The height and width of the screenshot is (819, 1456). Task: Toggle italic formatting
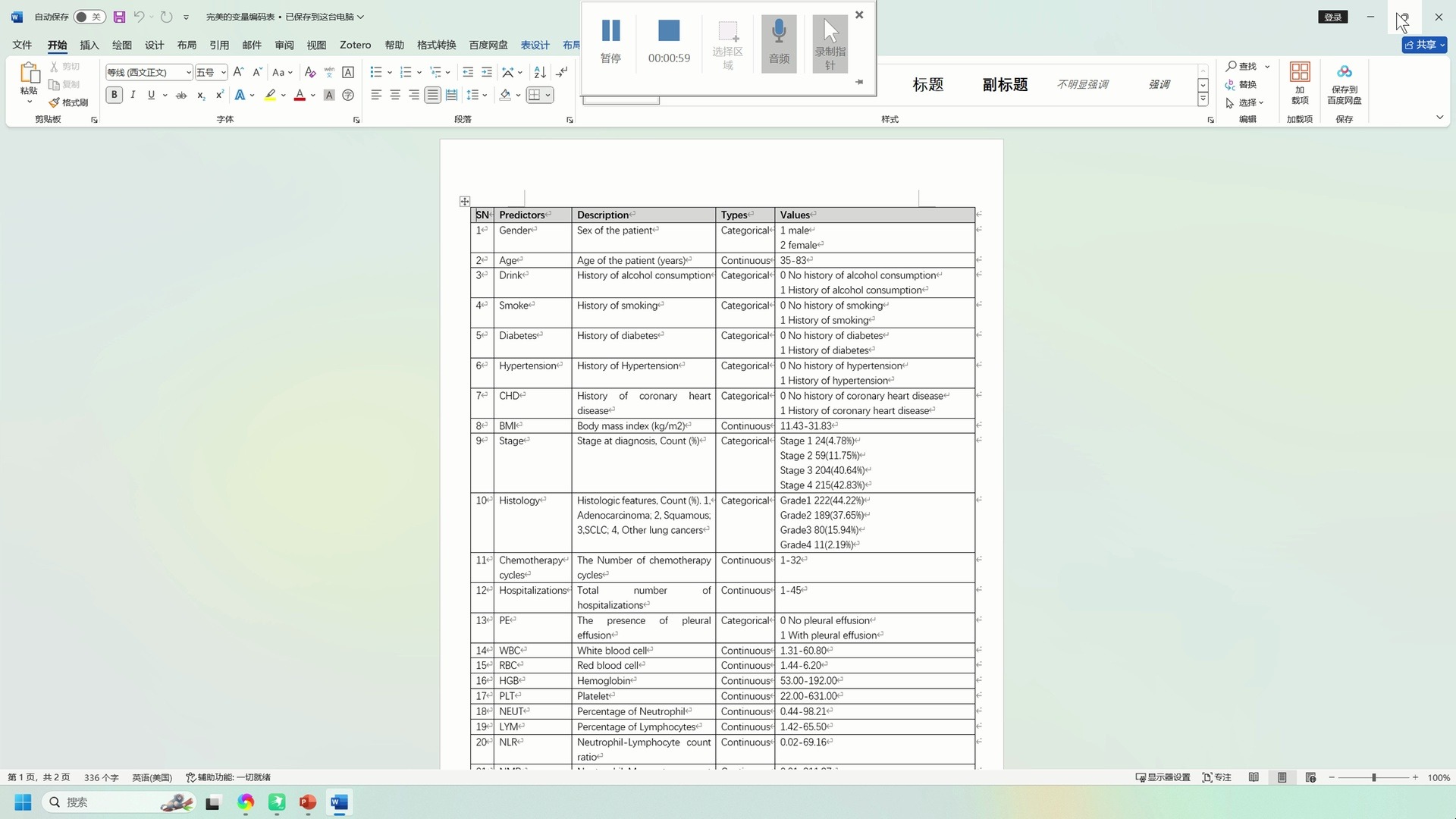tap(133, 95)
